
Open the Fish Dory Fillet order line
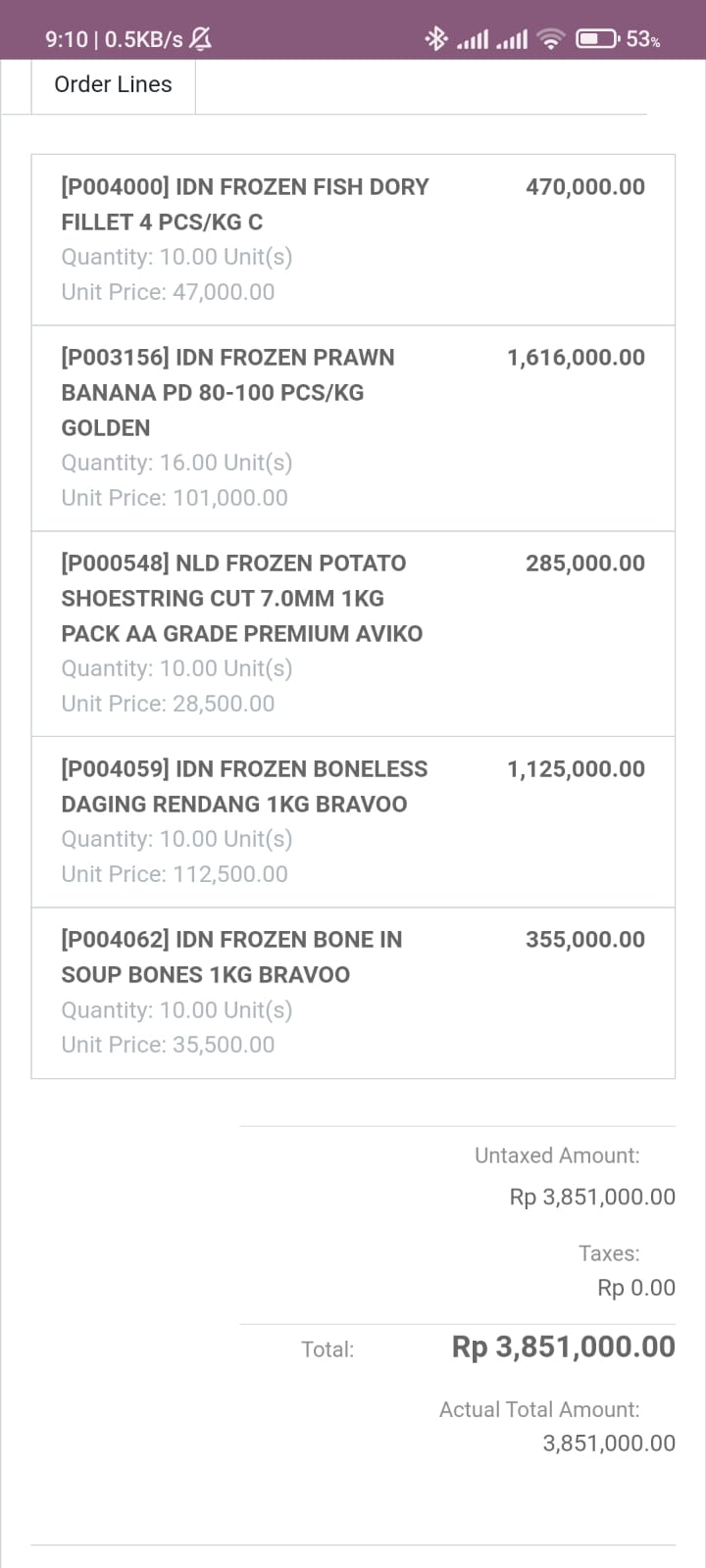click(x=245, y=204)
